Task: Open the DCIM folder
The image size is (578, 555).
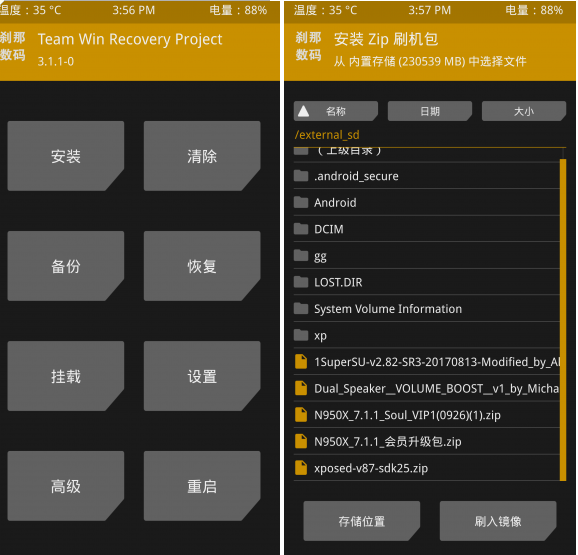Action: pyautogui.click(x=426, y=229)
